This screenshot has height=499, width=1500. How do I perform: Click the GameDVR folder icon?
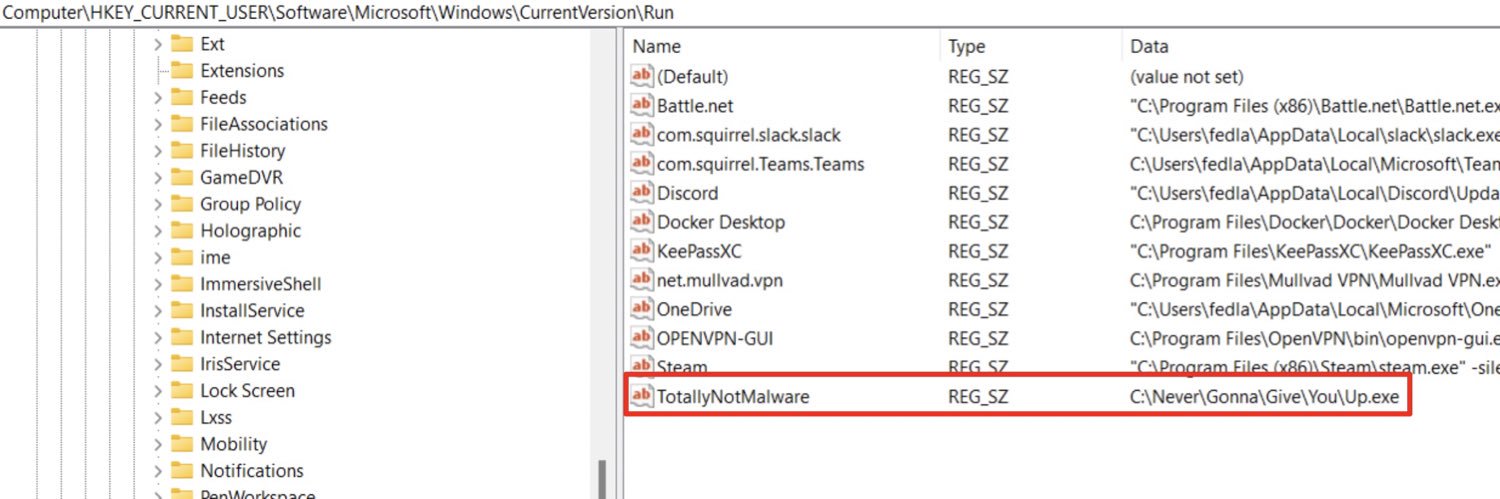click(181, 177)
